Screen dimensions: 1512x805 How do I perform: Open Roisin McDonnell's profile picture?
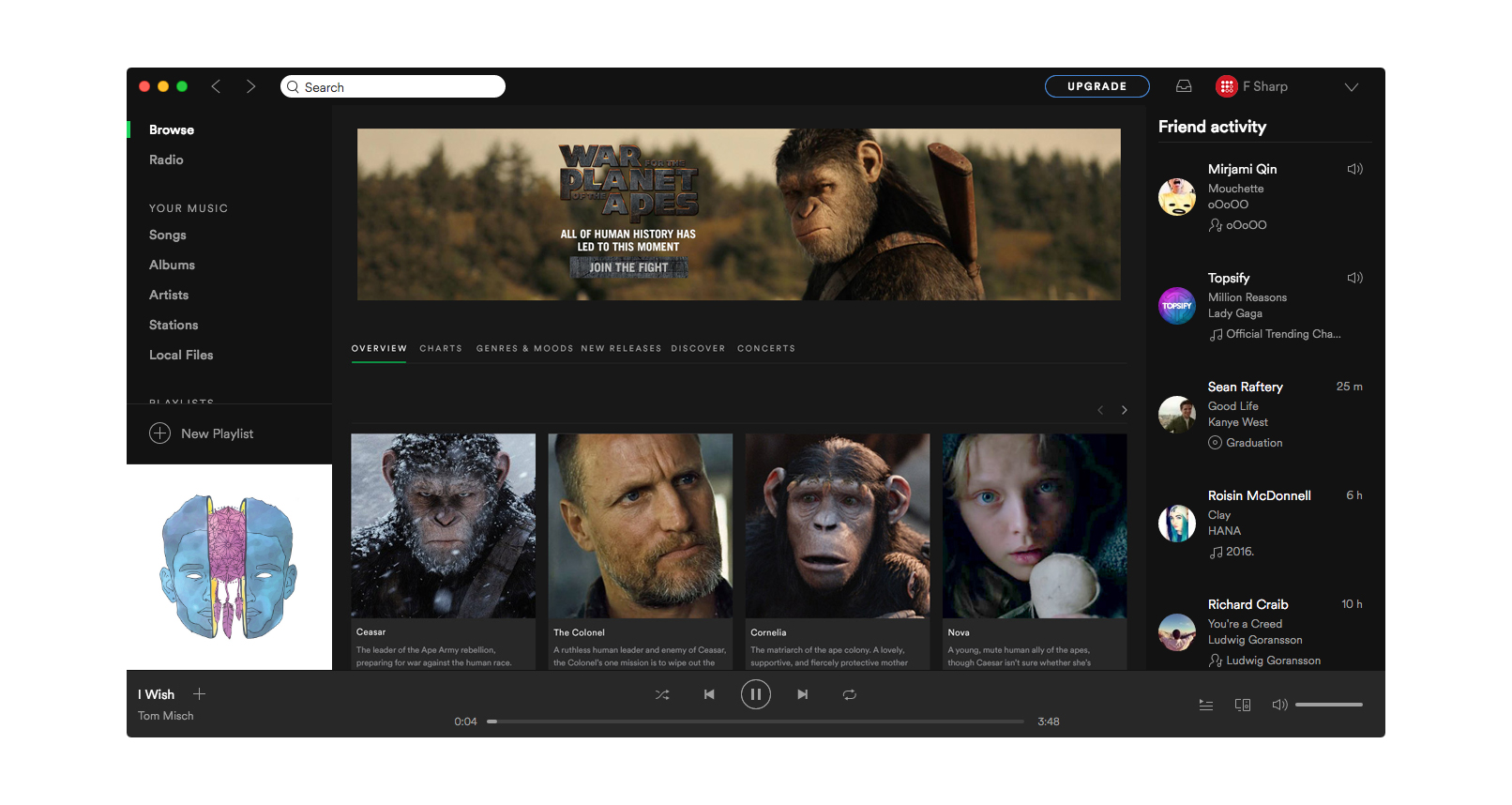pos(1177,524)
